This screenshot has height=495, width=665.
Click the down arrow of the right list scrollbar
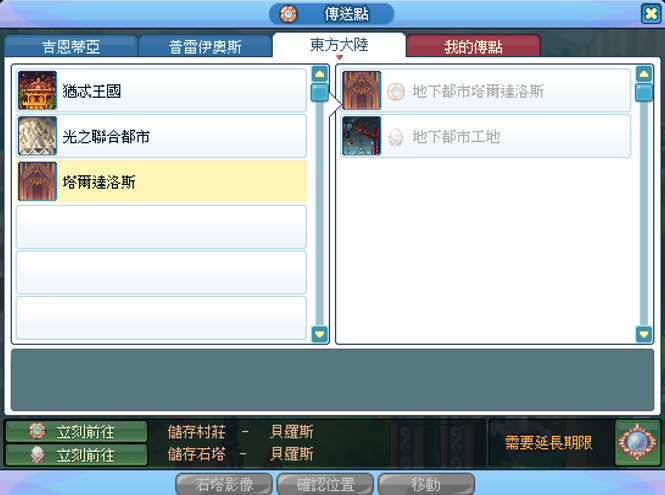pyautogui.click(x=644, y=334)
